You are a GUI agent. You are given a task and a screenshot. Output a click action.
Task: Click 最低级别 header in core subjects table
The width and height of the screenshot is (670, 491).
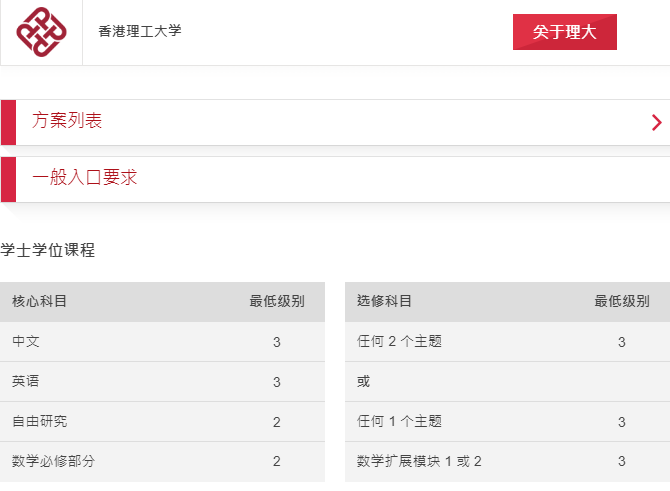click(x=277, y=301)
